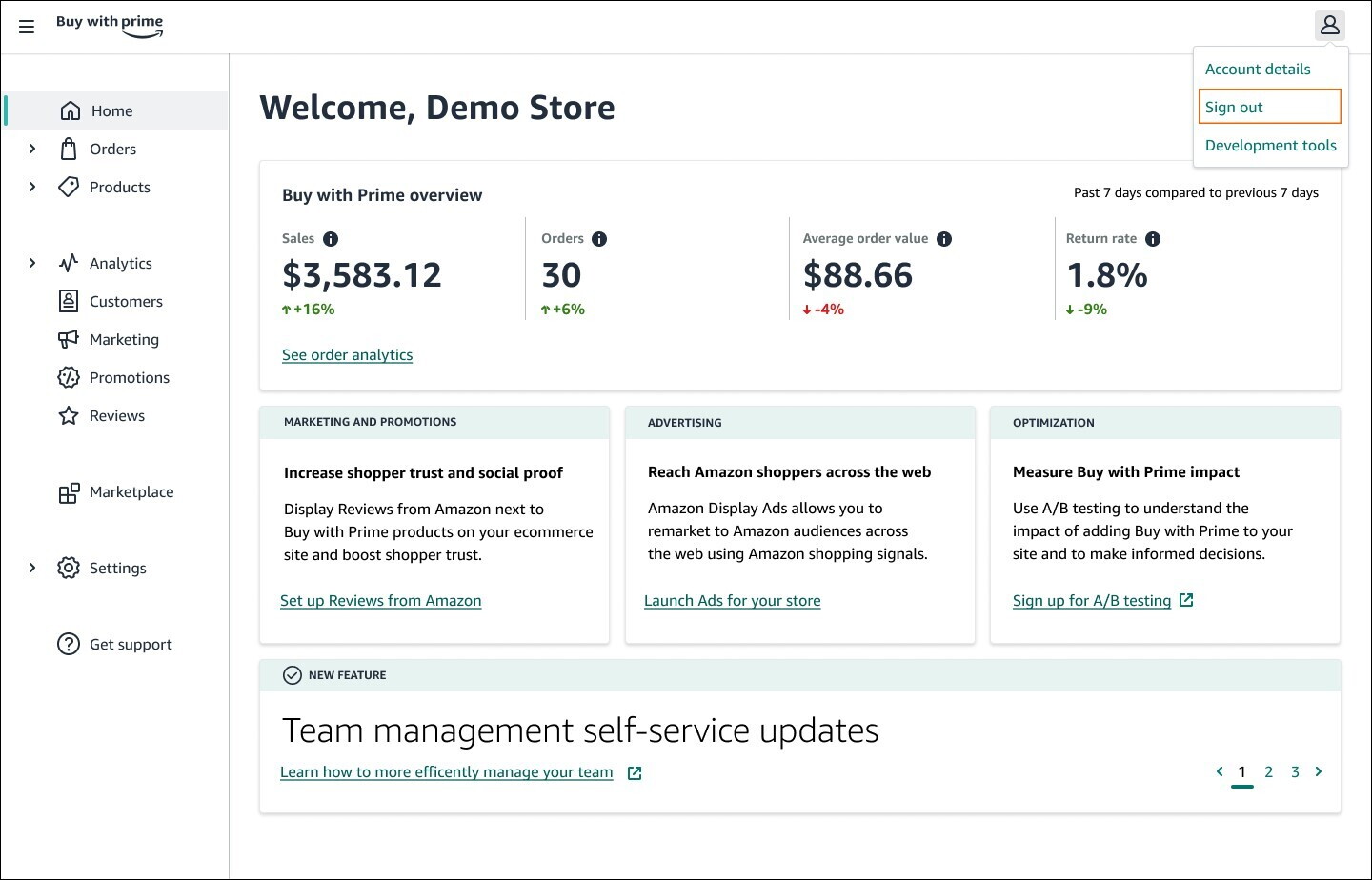The width and height of the screenshot is (1372, 880).
Task: Click the Get support question mark icon
Action: click(x=69, y=645)
